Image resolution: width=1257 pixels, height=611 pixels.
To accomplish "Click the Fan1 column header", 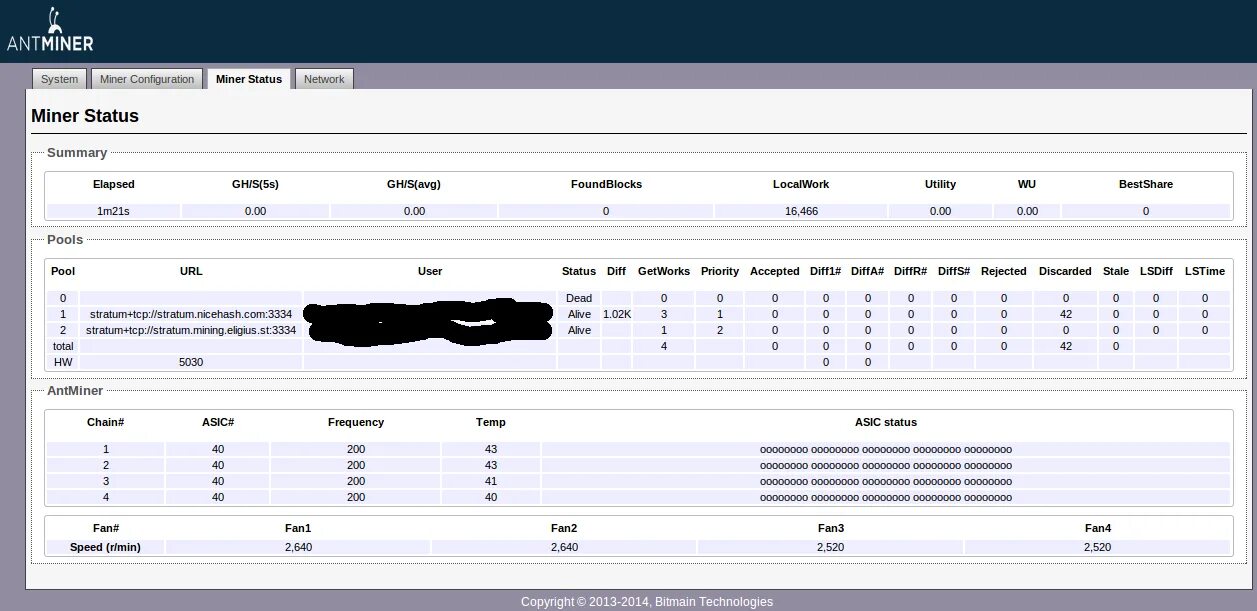I will [x=298, y=528].
